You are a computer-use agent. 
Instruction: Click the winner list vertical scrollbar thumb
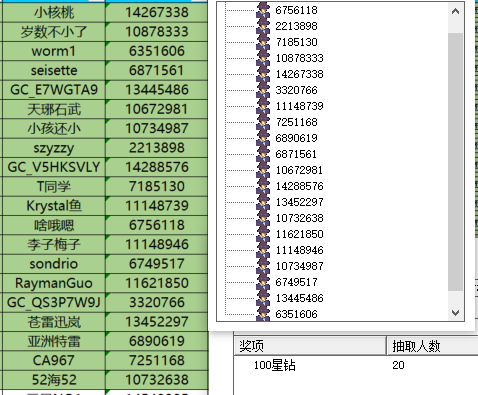455,162
